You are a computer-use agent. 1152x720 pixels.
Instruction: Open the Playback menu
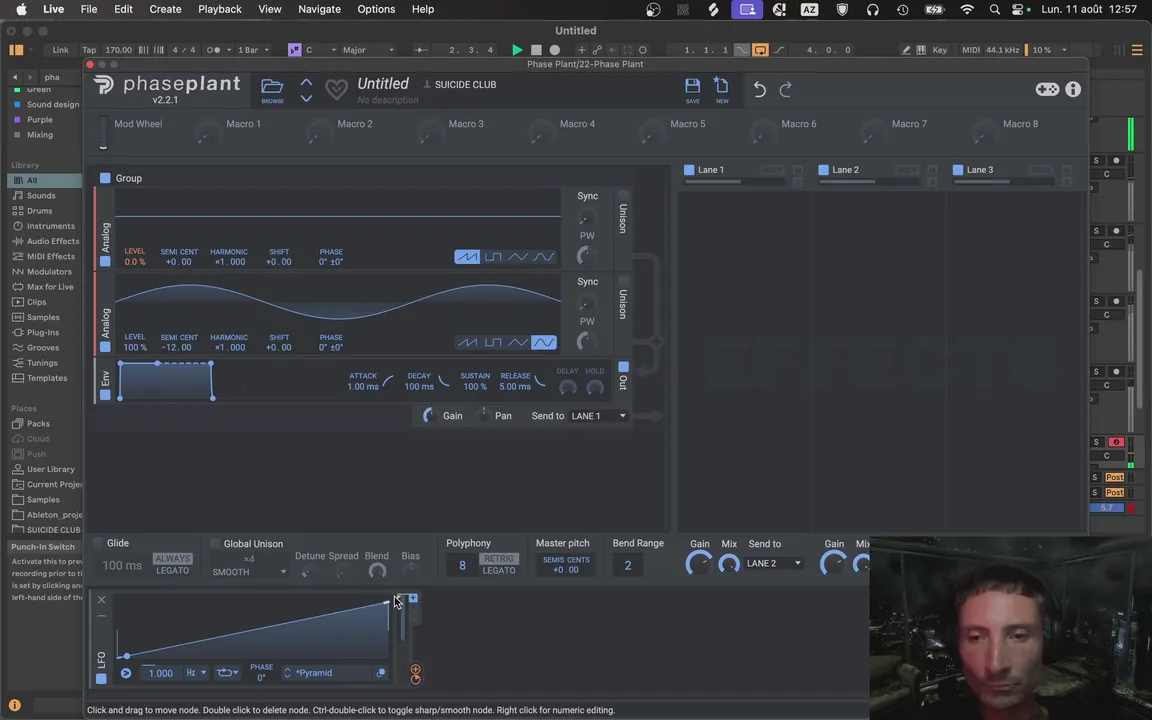pos(220,10)
